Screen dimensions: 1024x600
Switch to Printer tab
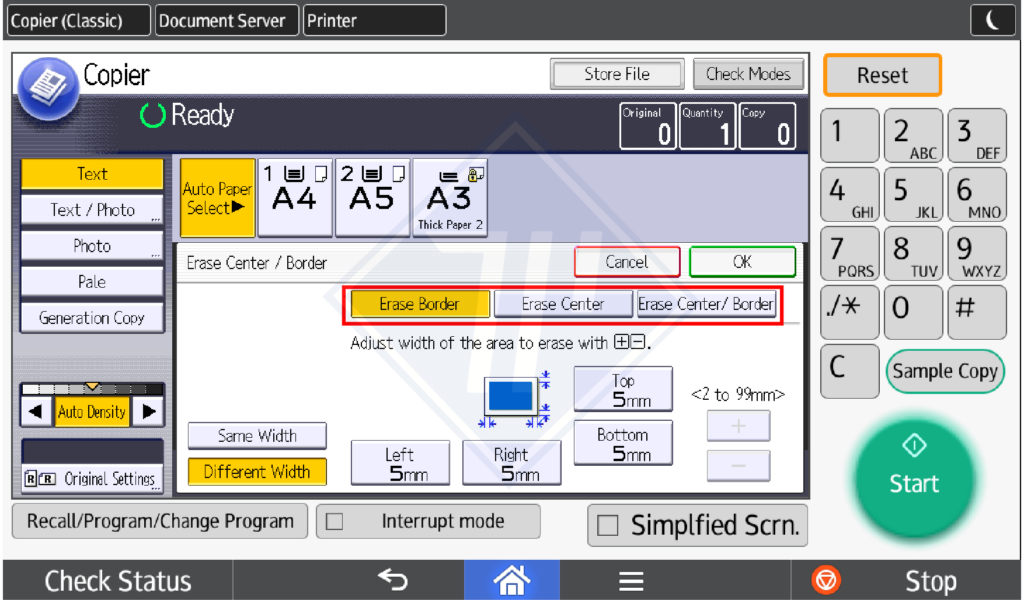tap(375, 20)
